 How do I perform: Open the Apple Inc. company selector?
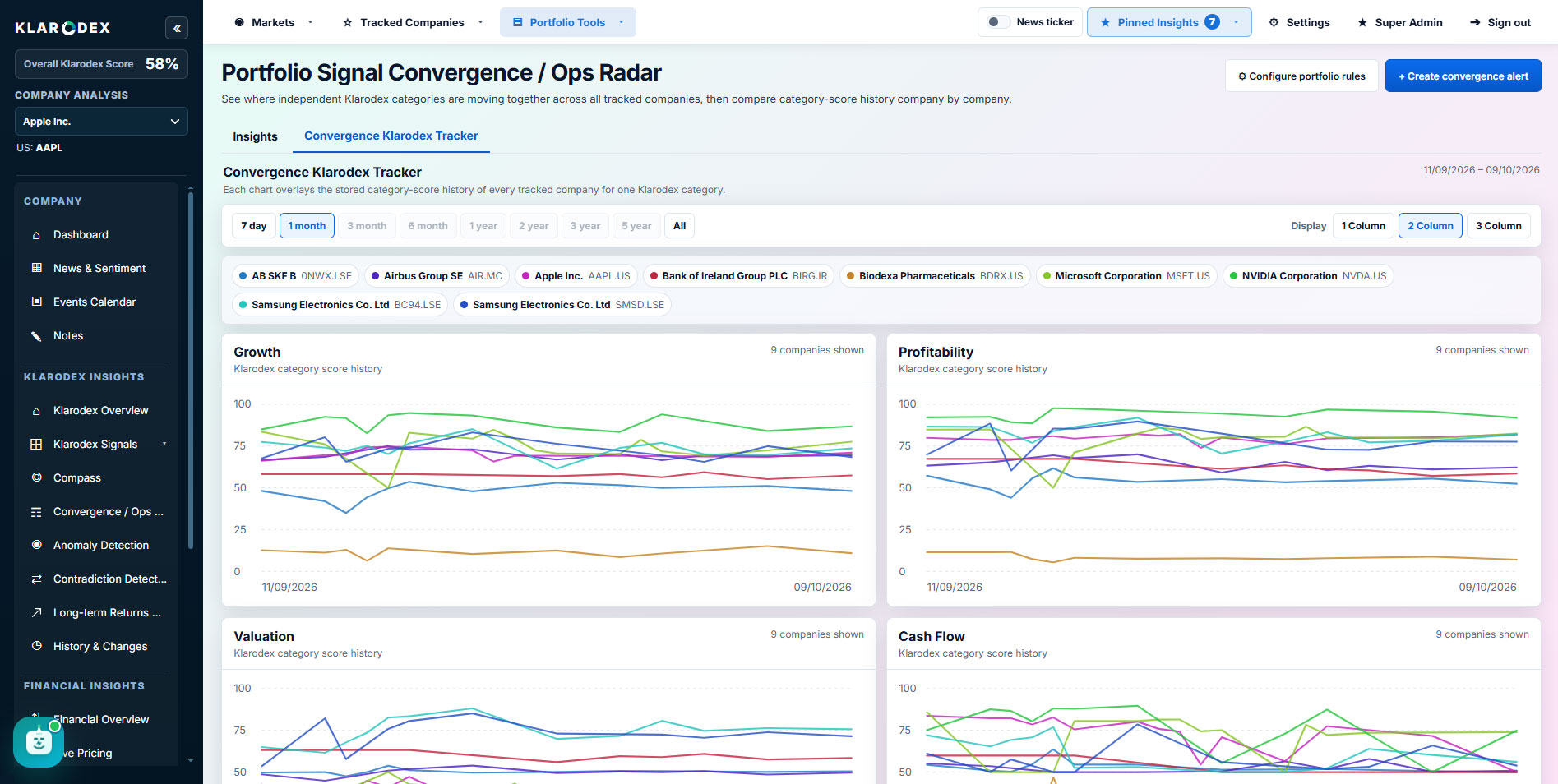101,122
